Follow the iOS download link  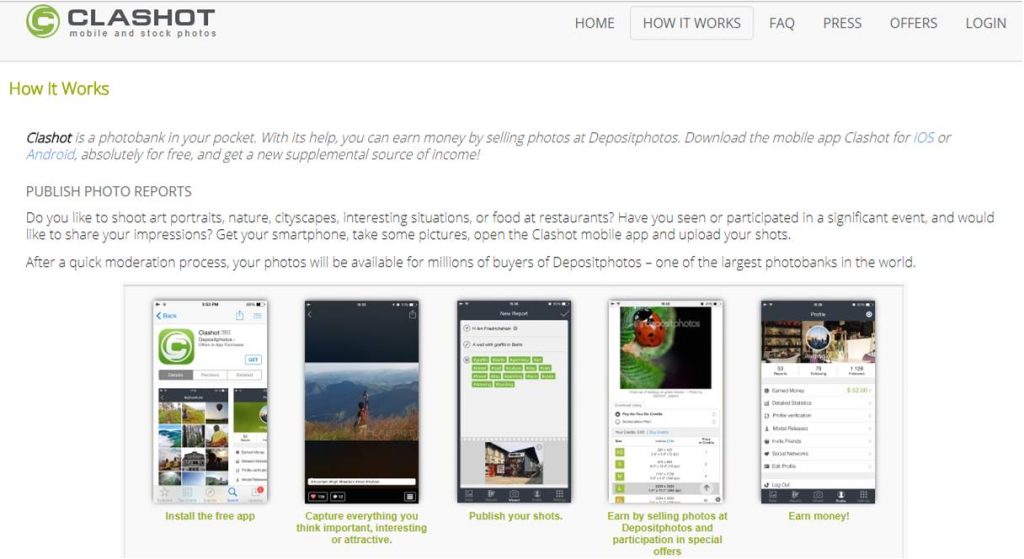coord(924,138)
